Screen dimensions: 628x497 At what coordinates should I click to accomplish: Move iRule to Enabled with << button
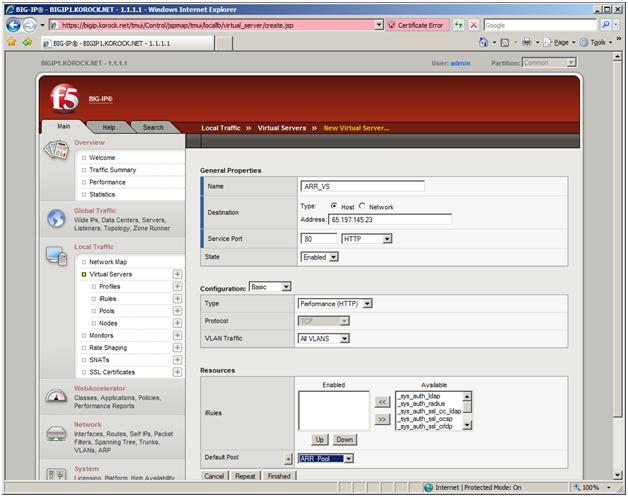pos(381,401)
